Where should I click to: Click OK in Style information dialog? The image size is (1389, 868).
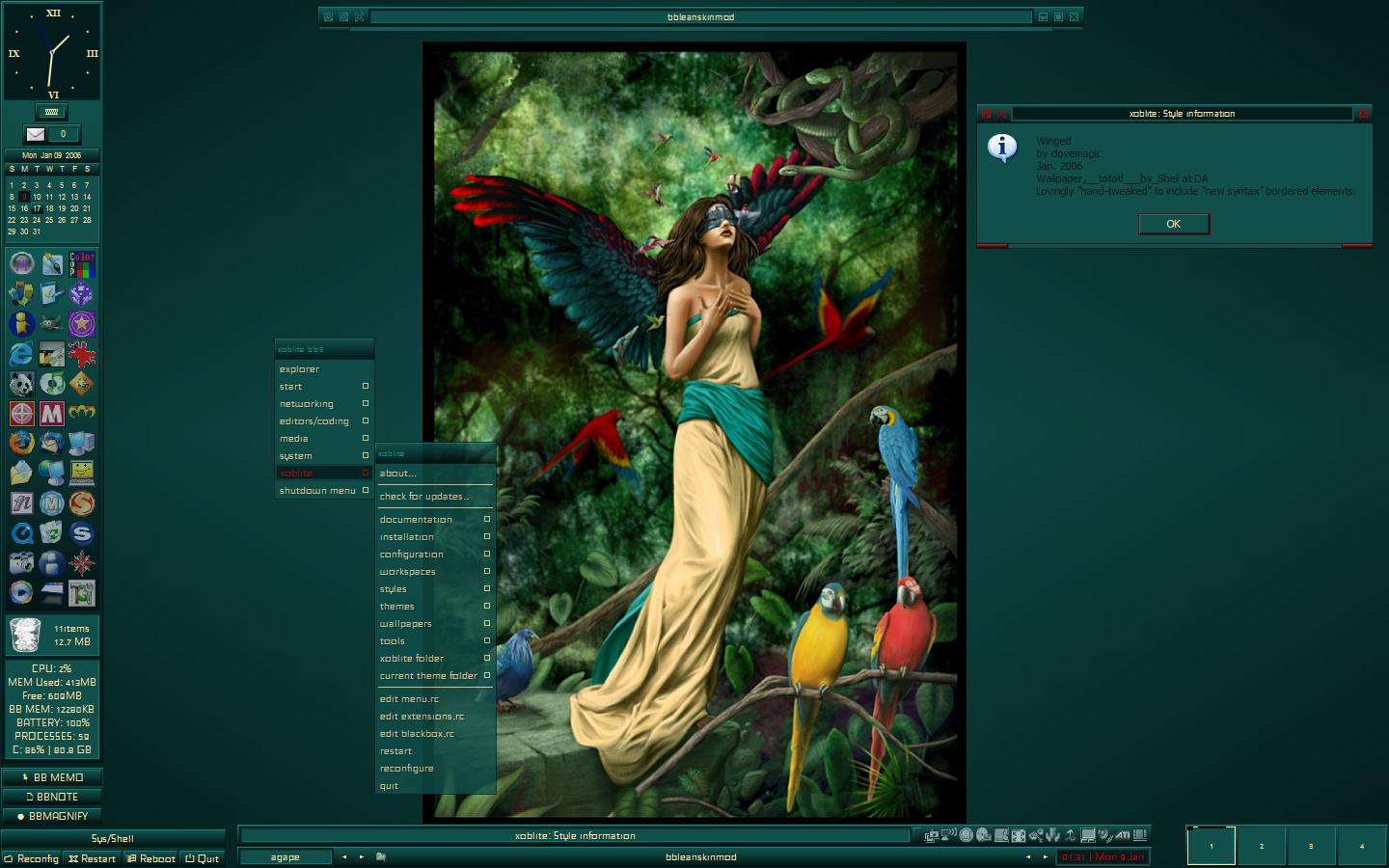coord(1173,224)
